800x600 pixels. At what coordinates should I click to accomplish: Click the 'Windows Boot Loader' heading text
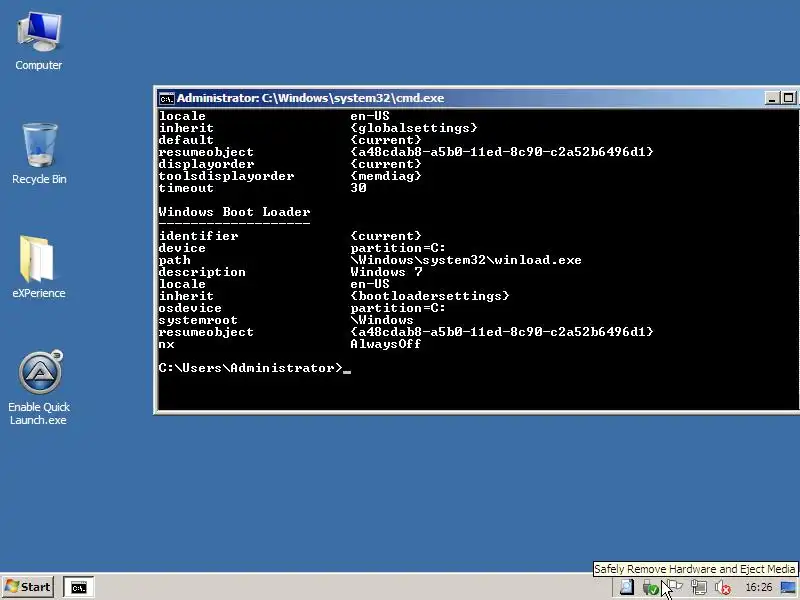[234, 212]
